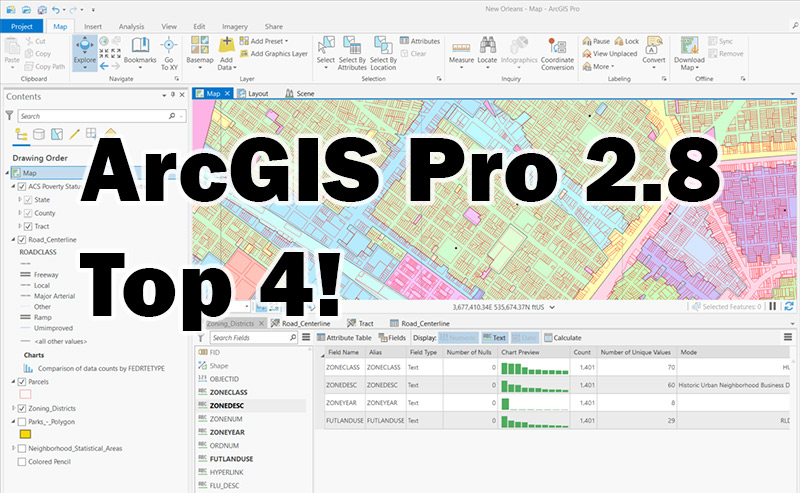This screenshot has width=800, height=493.
Task: Click View Unplaced labels
Action: [610, 54]
